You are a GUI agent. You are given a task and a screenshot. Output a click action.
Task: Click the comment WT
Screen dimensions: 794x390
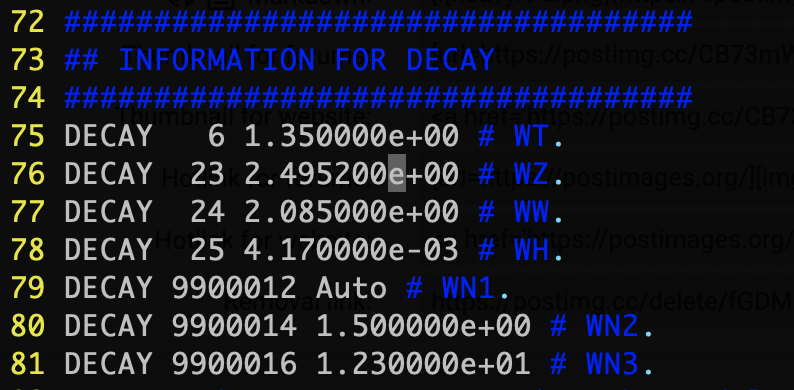[x=532, y=135]
